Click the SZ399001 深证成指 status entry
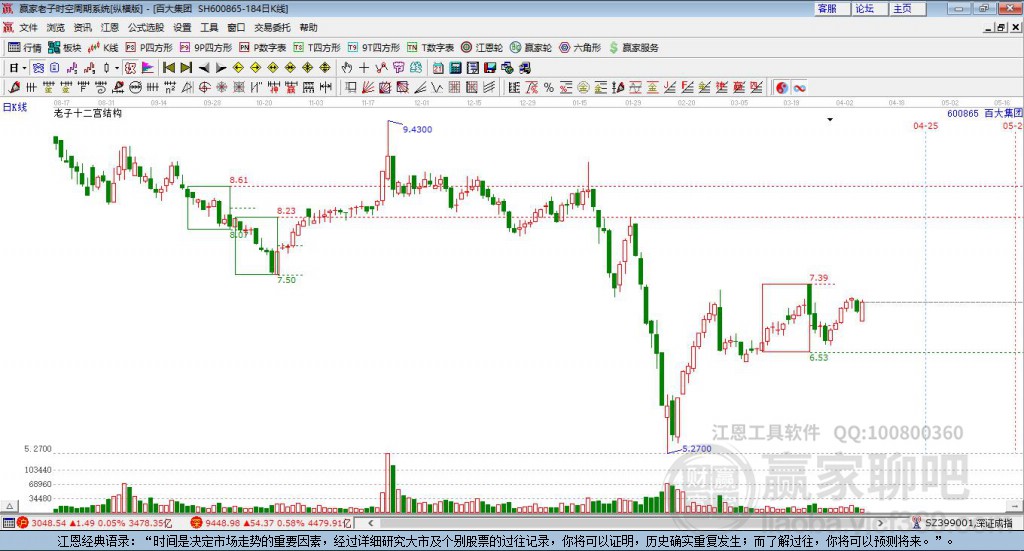1024x551 pixels. pyautogui.click(x=968, y=523)
